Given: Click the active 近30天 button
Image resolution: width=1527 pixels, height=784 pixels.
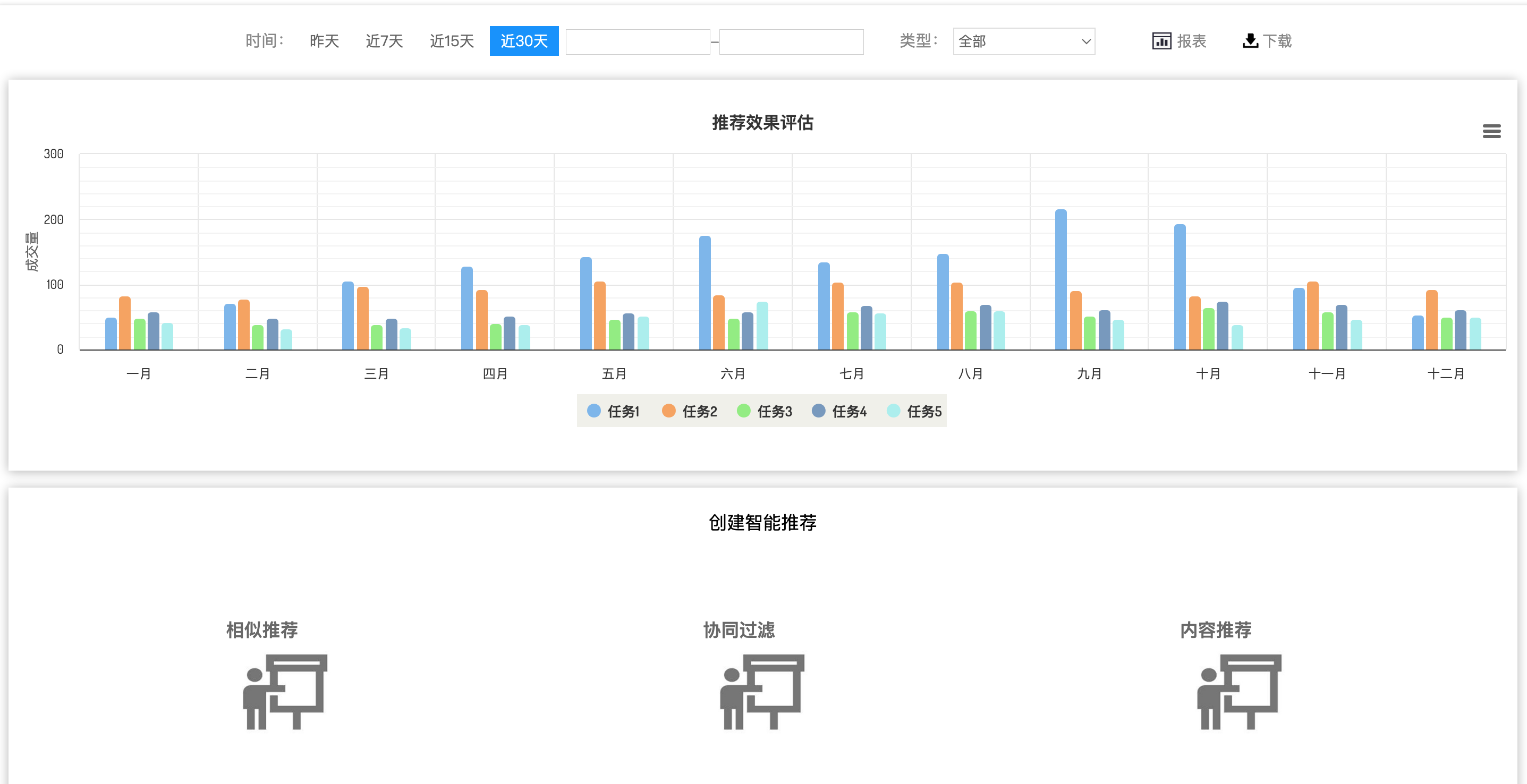Looking at the screenshot, I should (x=523, y=41).
